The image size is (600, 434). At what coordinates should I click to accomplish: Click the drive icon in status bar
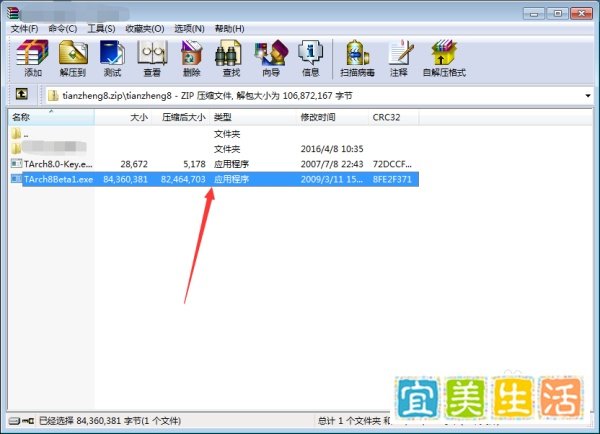click(14, 421)
